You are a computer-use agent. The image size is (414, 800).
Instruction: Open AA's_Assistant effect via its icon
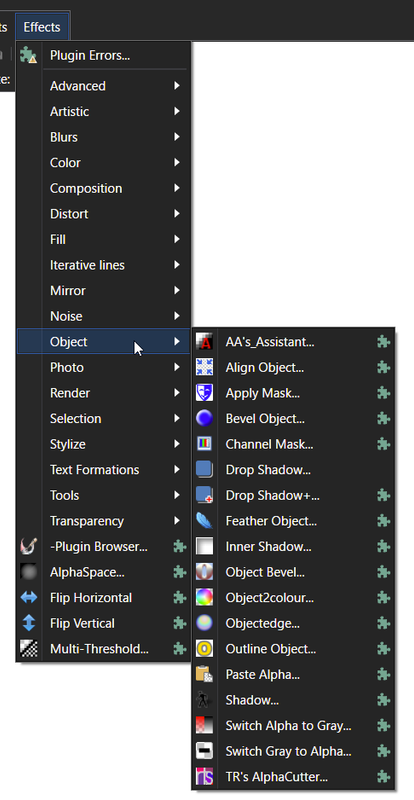coord(204,342)
